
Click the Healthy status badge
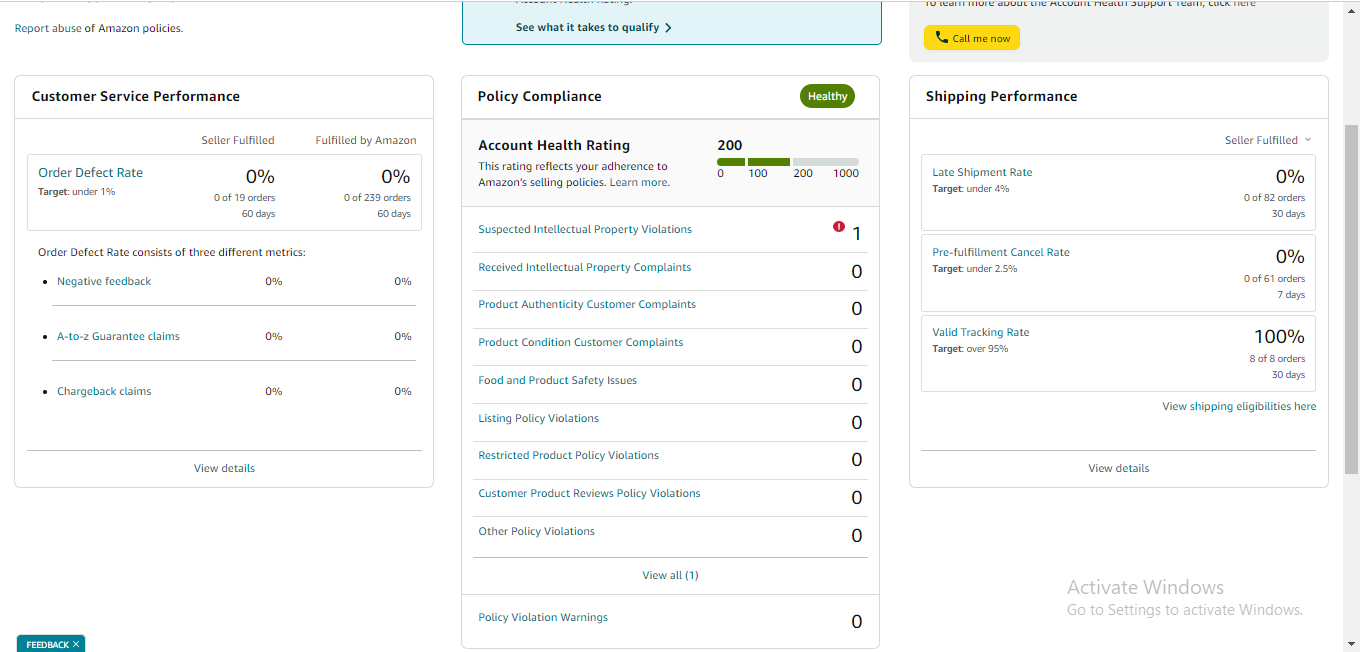pos(827,96)
